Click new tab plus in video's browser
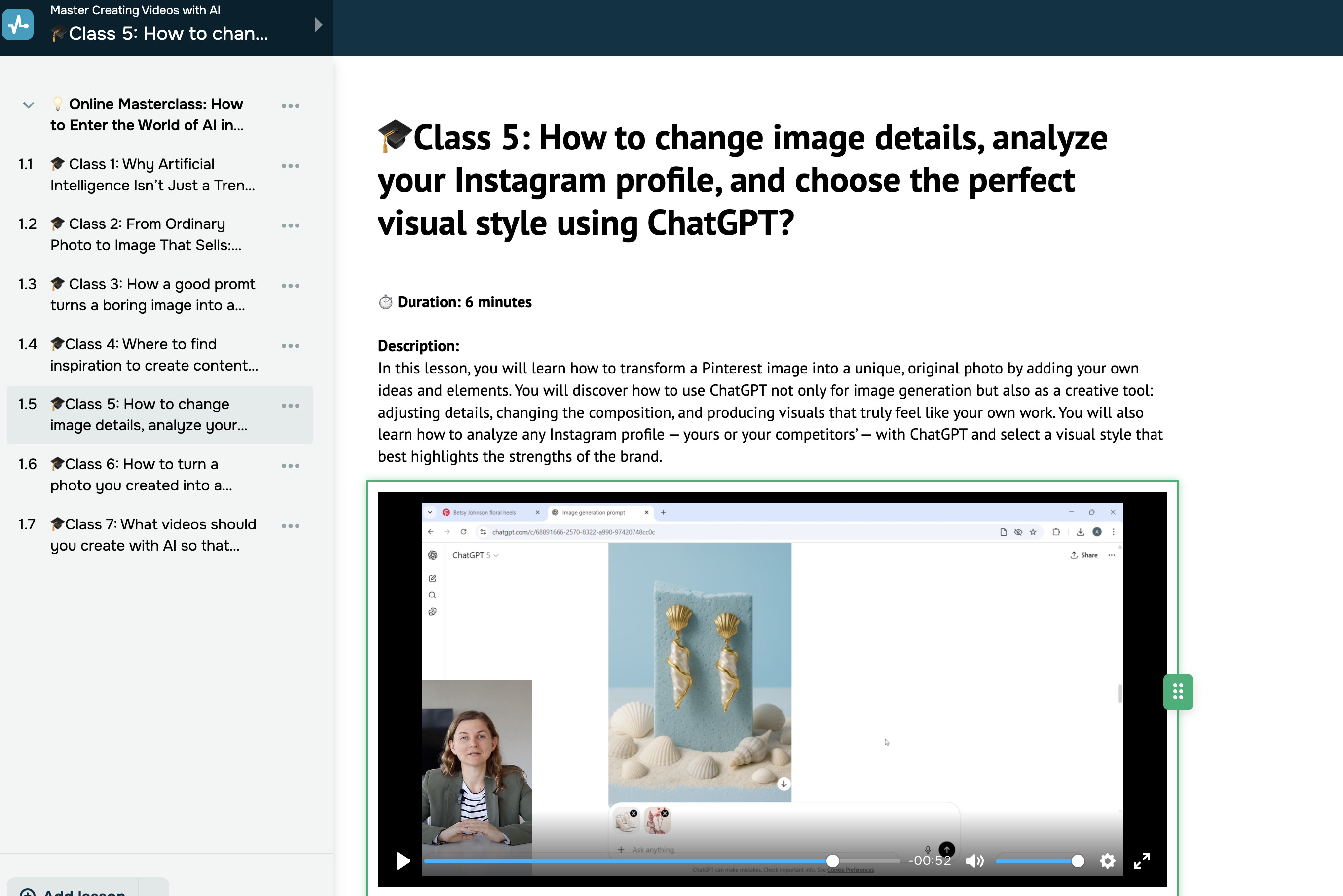Screen dimensions: 1343x896 click(x=663, y=512)
